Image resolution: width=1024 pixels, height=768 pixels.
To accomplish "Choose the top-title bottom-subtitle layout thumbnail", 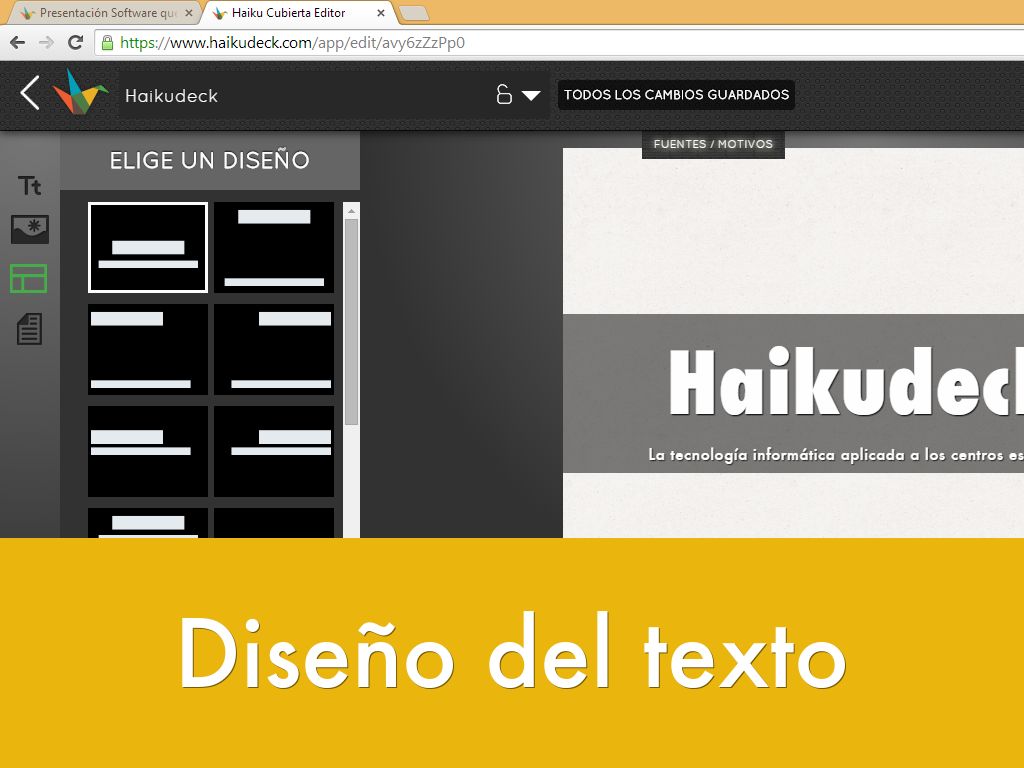I will (x=274, y=247).
